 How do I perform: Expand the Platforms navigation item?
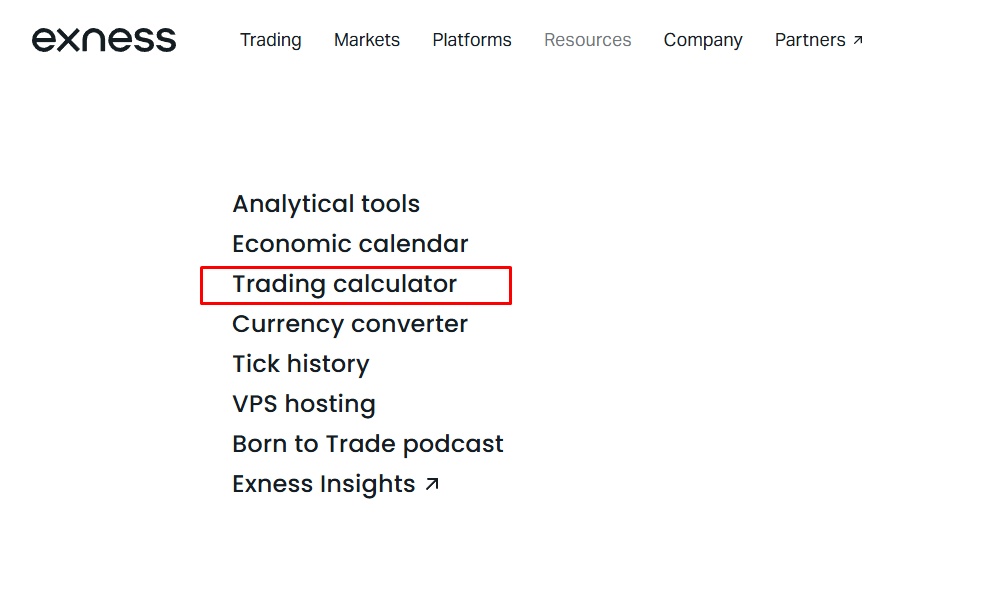pyautogui.click(x=472, y=40)
